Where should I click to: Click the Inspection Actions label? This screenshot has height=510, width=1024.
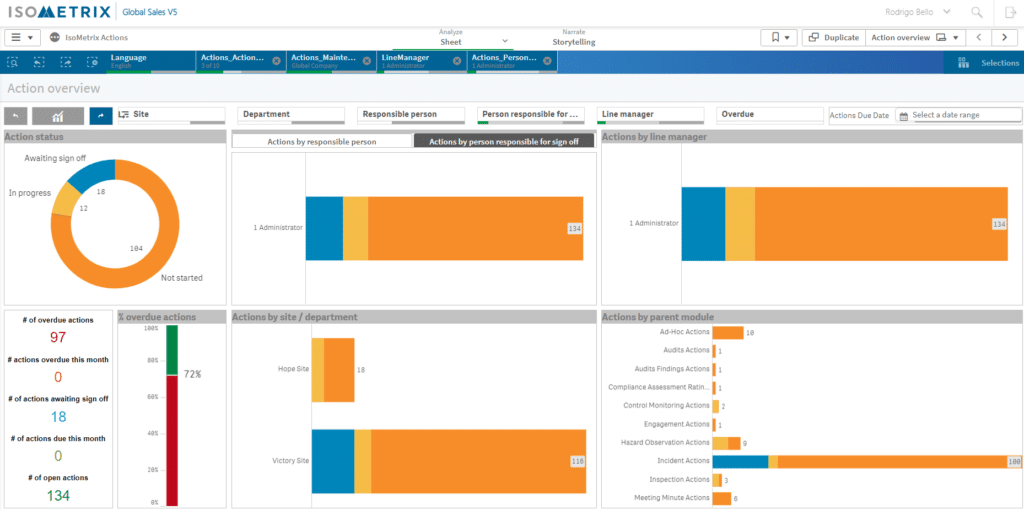point(677,479)
